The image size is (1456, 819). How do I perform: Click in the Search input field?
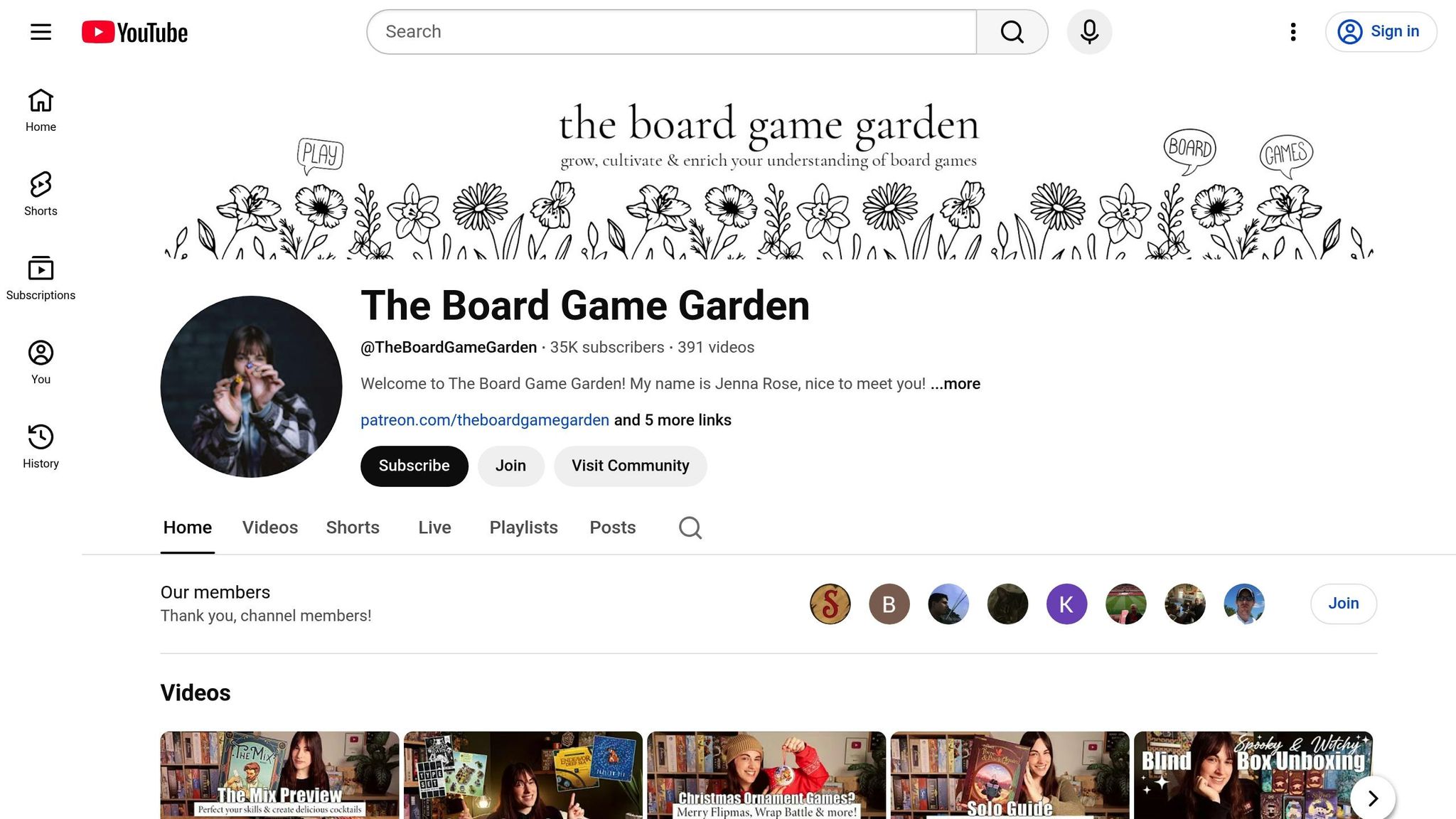[x=672, y=32]
